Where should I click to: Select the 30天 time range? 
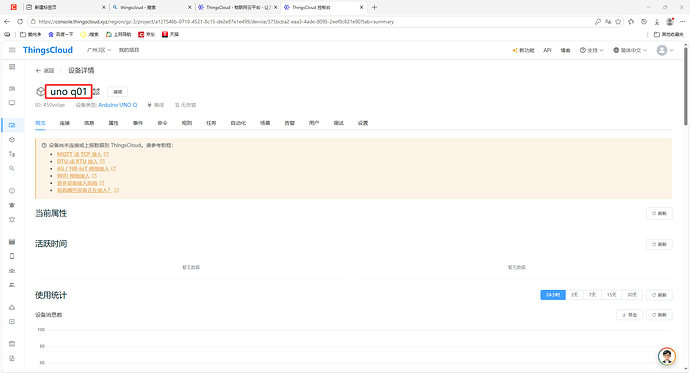tap(632, 295)
